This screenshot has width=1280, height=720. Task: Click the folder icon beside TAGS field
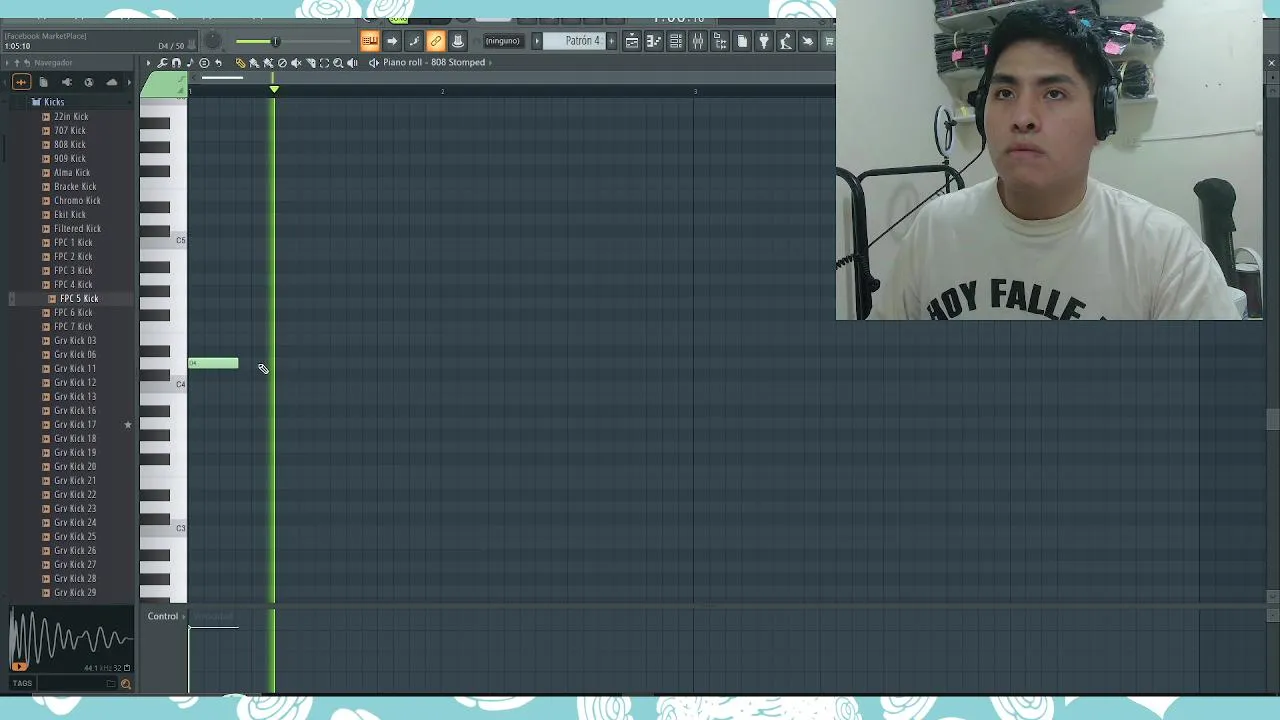[111, 684]
